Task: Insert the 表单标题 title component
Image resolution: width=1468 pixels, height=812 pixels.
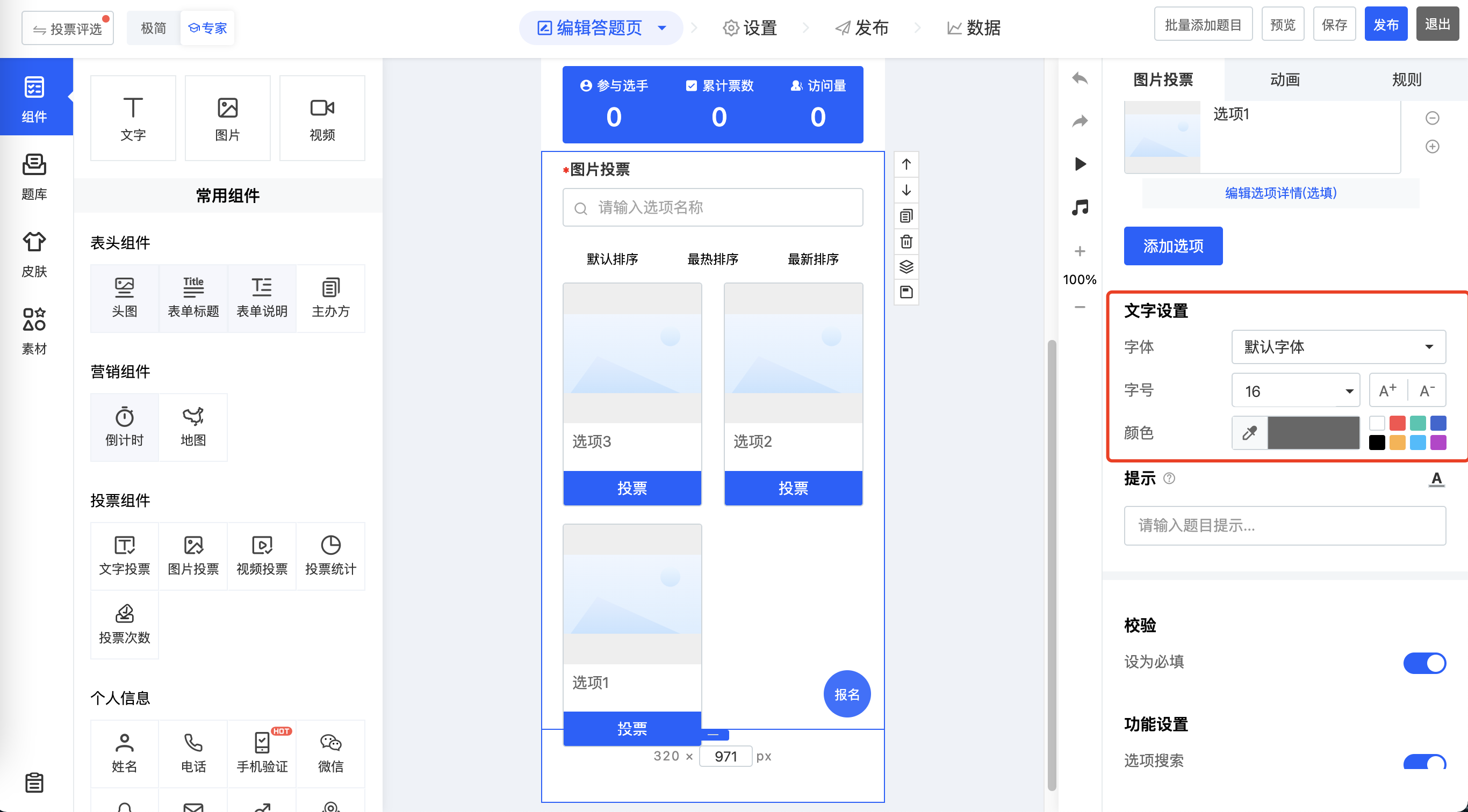Action: tap(193, 298)
